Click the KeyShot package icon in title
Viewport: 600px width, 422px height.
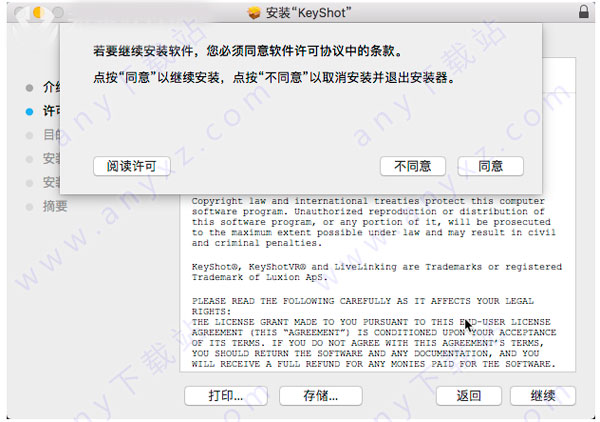tap(254, 13)
